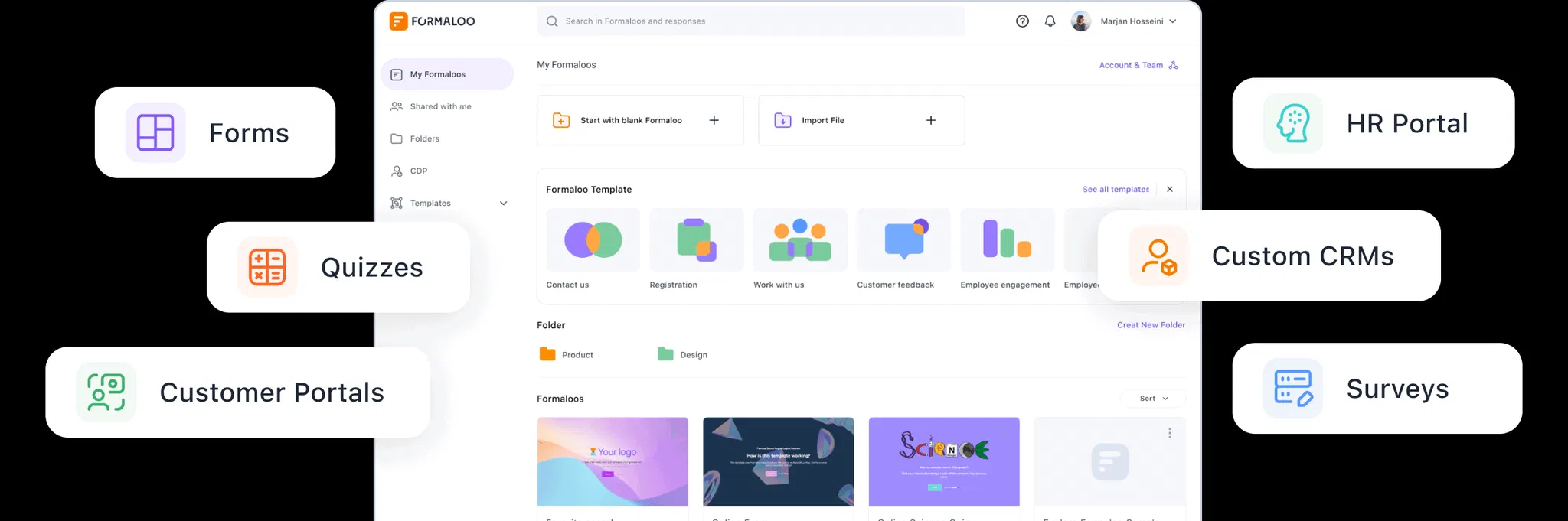The image size is (1568, 521).
Task: Click Start with blank Formaloo
Action: point(639,120)
